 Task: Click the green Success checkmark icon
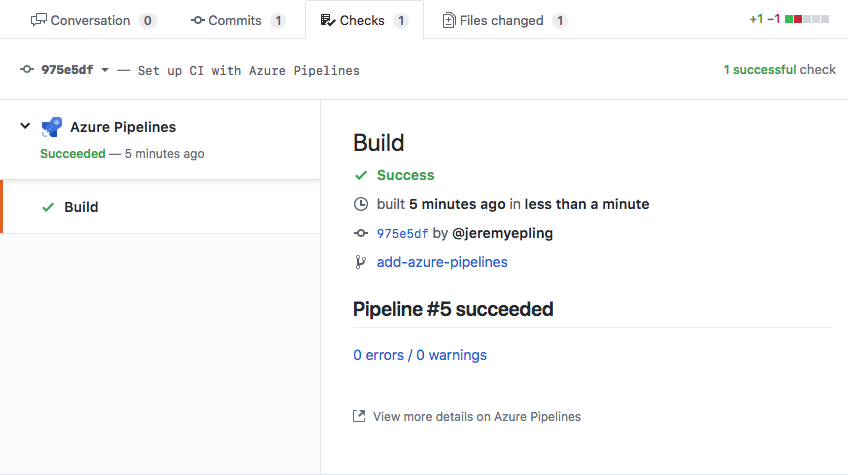click(361, 175)
